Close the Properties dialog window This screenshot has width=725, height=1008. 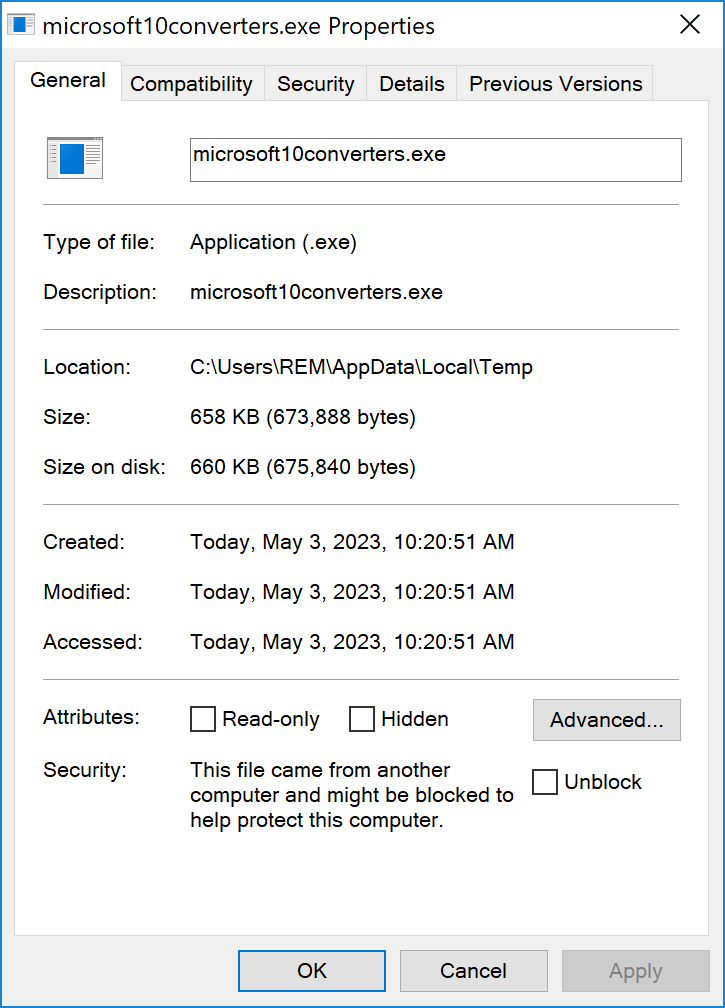click(690, 26)
